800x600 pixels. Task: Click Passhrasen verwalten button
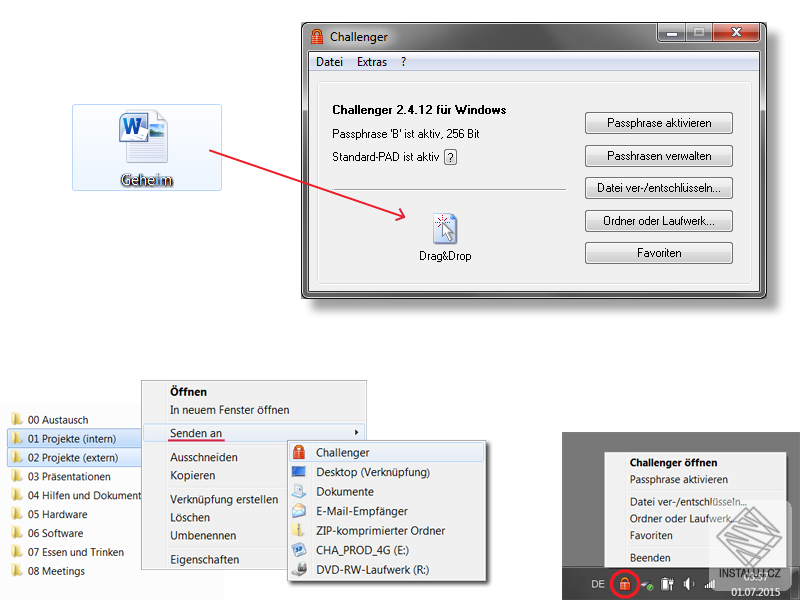pyautogui.click(x=659, y=156)
